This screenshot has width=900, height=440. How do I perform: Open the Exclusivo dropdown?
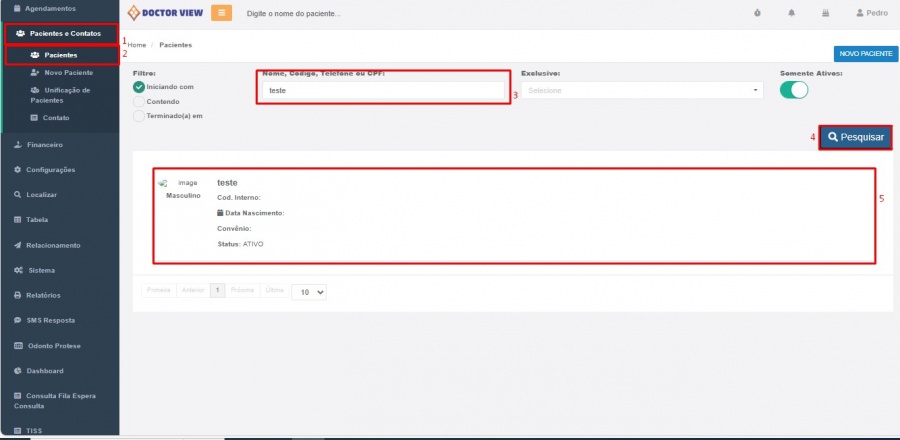(642, 90)
